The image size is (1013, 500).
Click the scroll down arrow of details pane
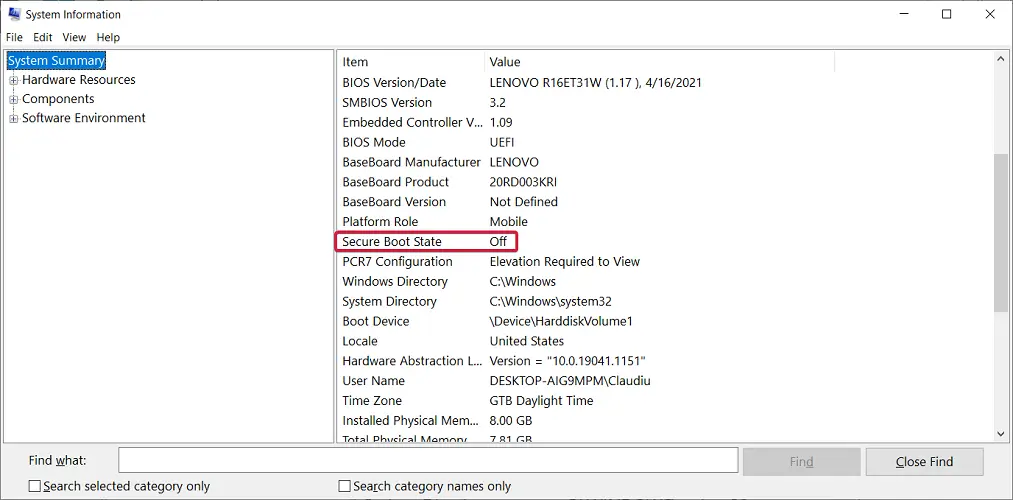[x=1001, y=433]
